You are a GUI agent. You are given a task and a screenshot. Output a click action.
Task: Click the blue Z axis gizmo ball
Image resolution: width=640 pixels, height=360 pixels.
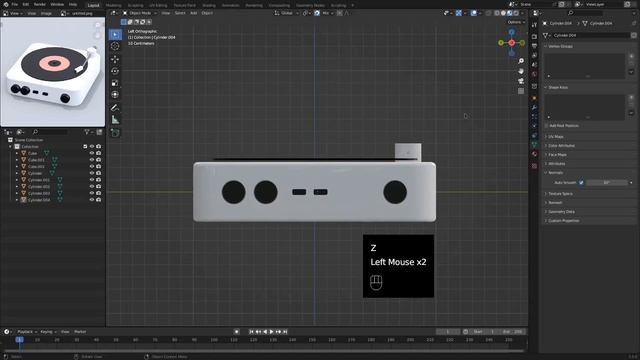[x=511, y=32]
